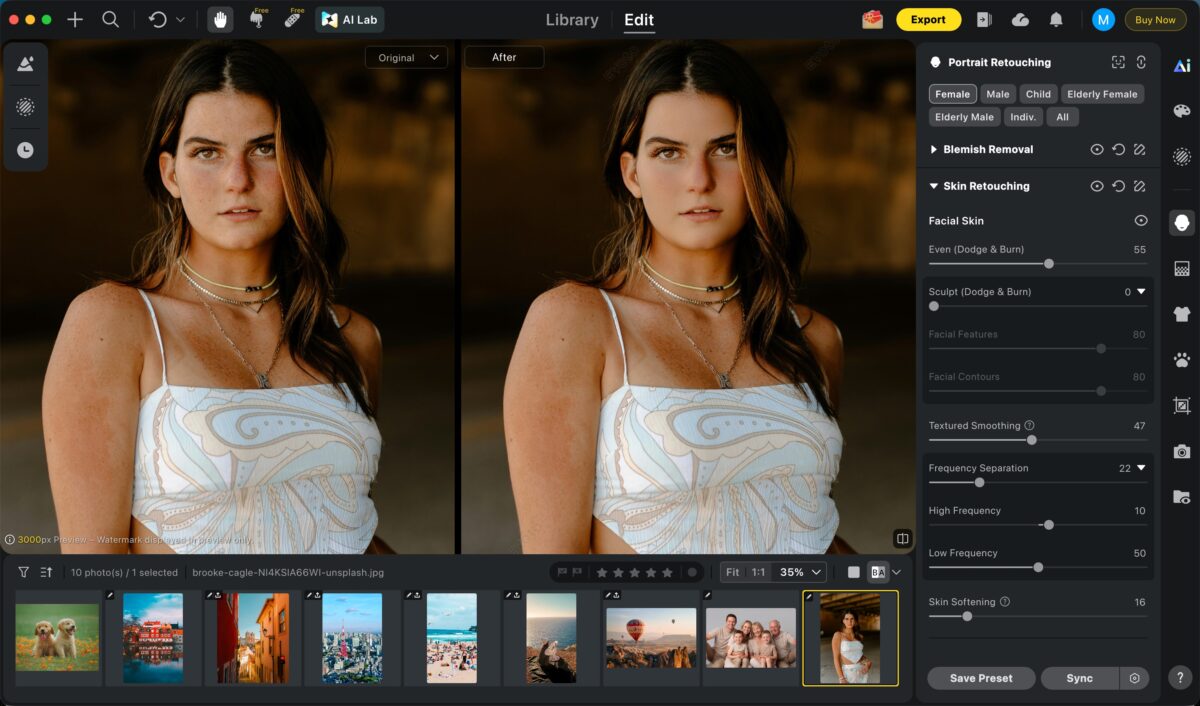Select the Child portrait option
1200x706 pixels.
[1037, 93]
